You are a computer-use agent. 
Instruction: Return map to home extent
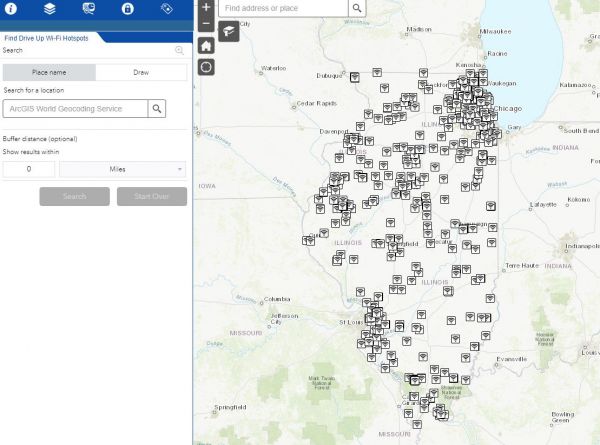point(206,46)
